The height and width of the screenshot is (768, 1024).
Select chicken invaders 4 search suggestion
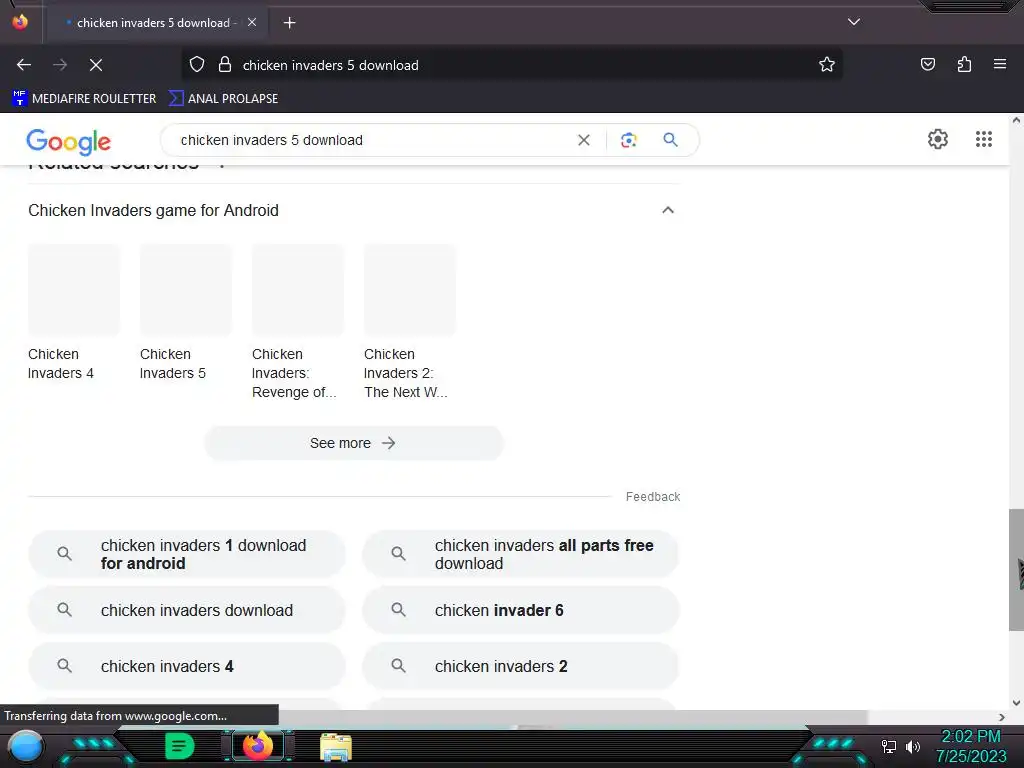(x=187, y=666)
